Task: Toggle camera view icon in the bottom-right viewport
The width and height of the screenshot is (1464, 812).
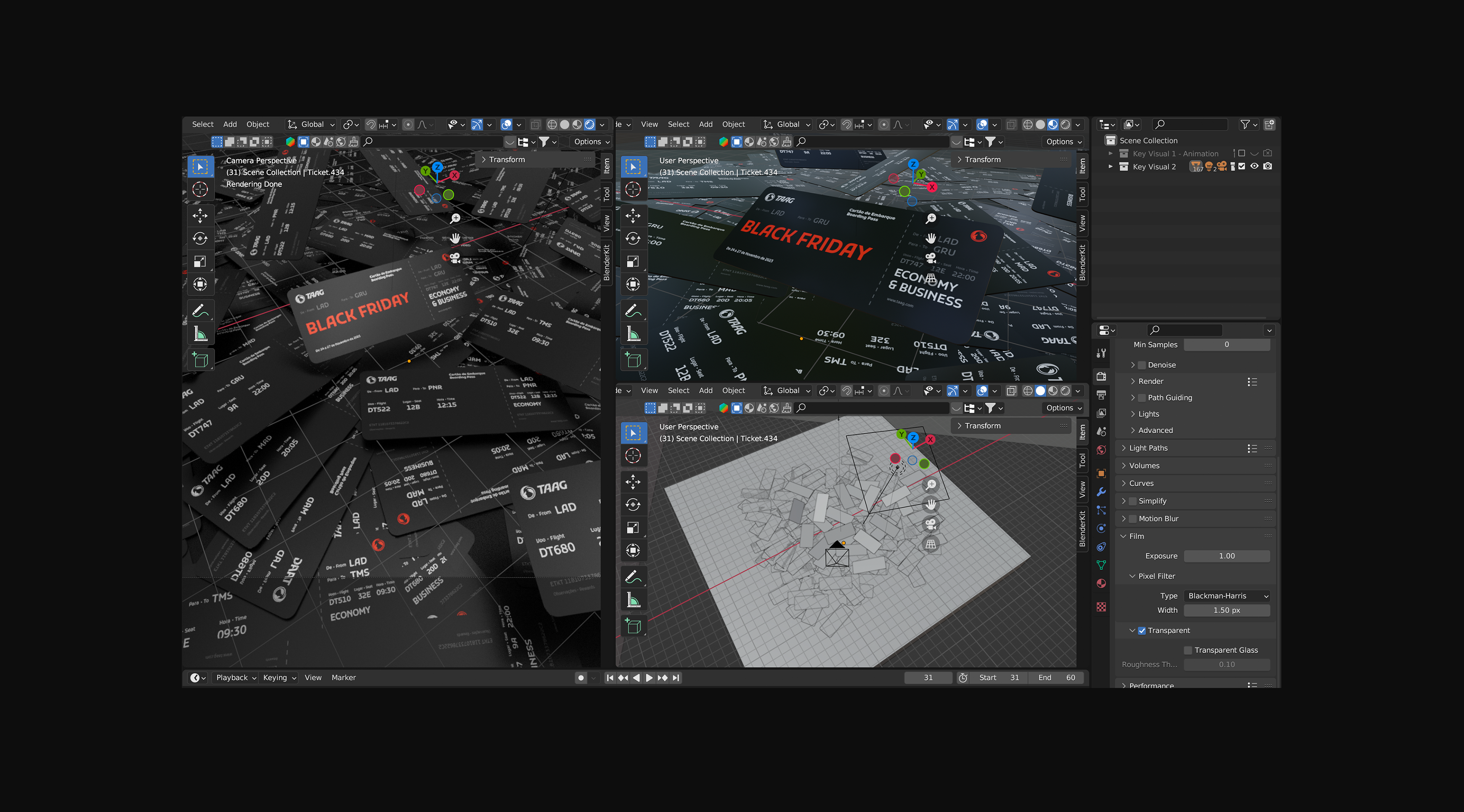Action: (x=930, y=524)
